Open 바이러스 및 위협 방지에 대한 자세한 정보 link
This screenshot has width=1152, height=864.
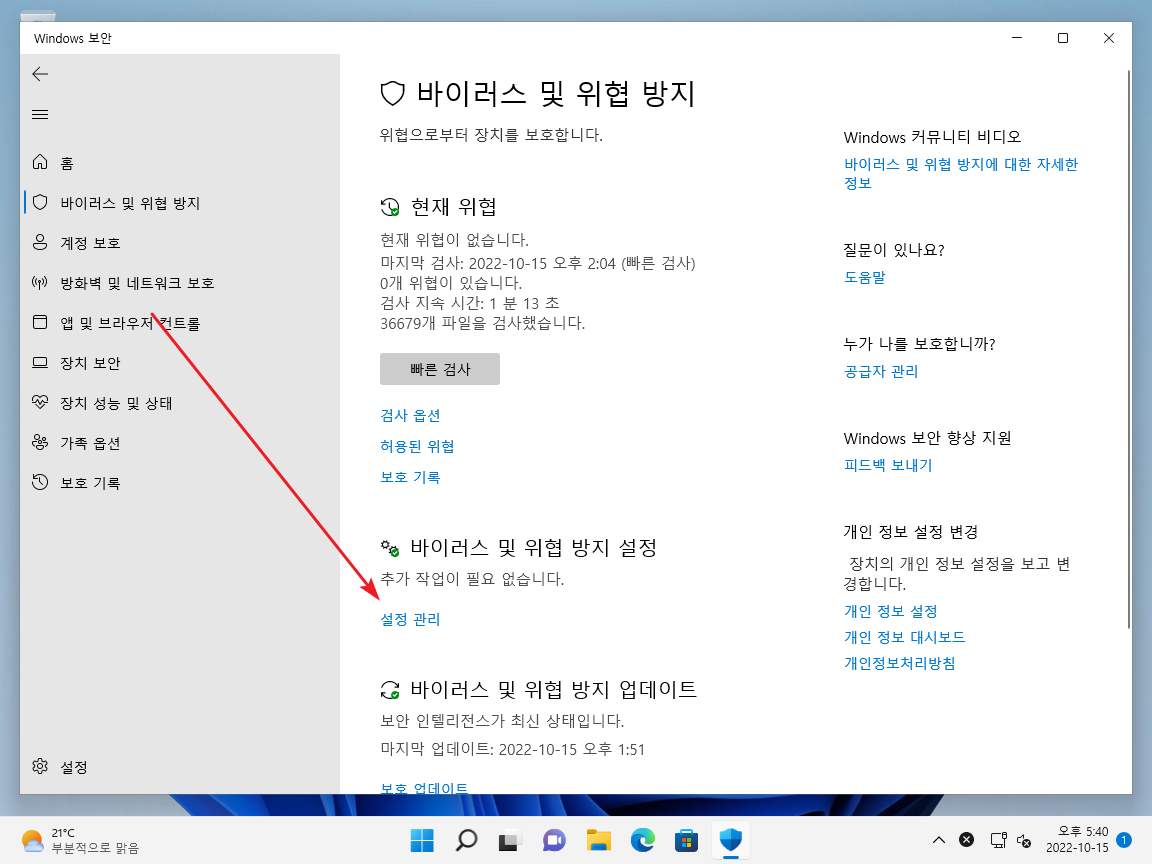coord(960,173)
